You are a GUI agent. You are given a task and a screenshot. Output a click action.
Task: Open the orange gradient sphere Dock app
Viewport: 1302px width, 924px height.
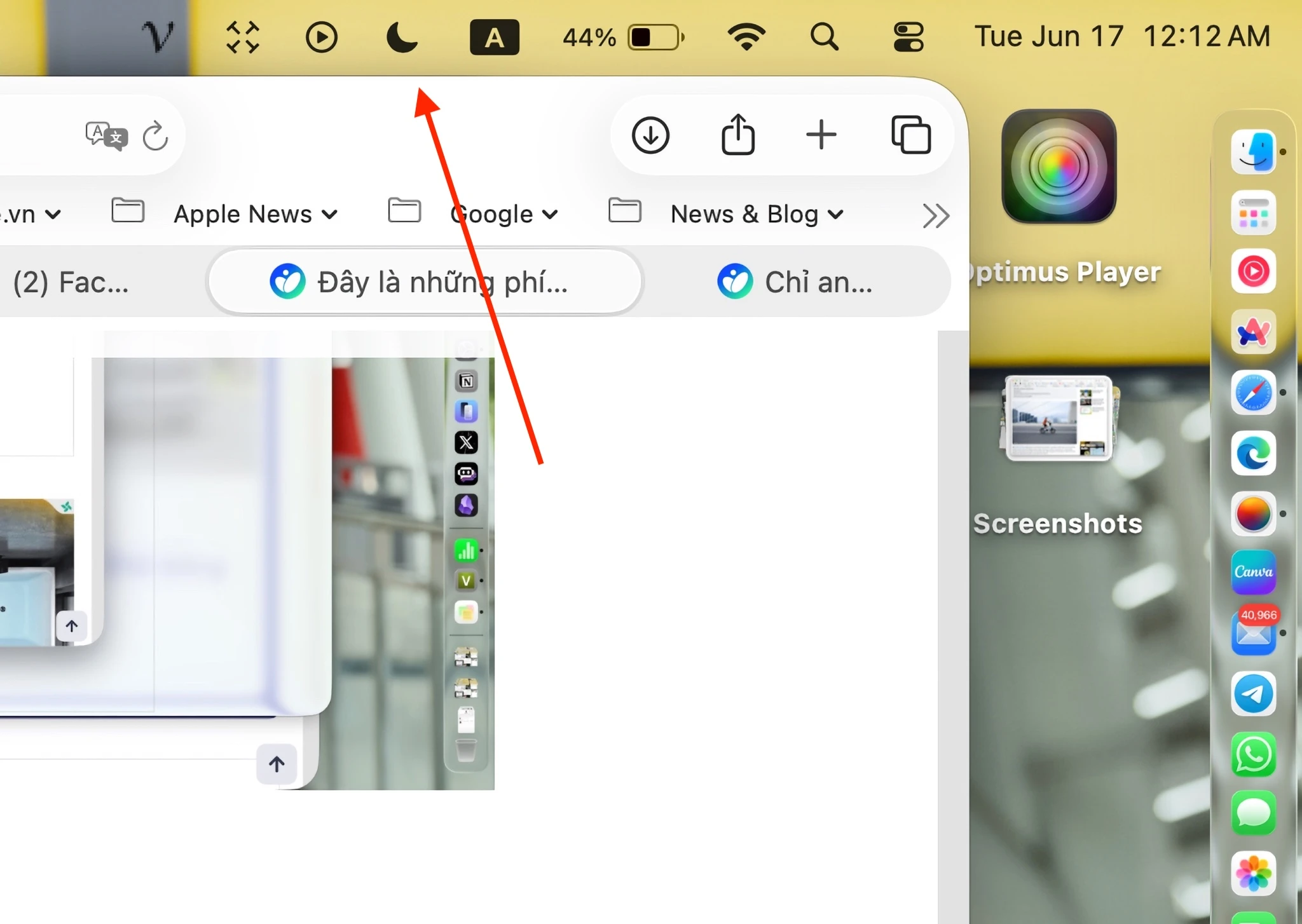tap(1253, 513)
